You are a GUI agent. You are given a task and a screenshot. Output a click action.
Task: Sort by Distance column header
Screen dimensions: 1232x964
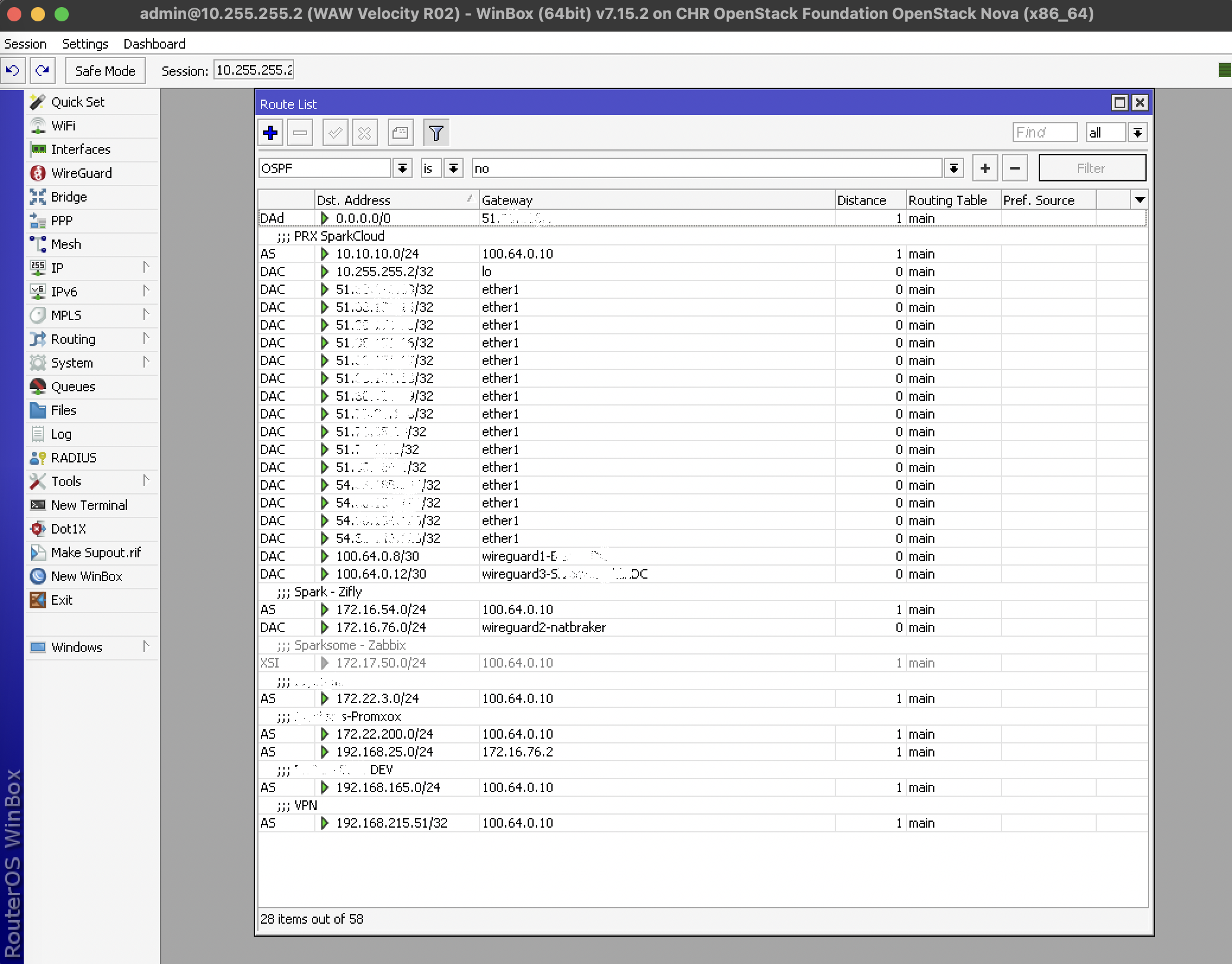(870, 200)
